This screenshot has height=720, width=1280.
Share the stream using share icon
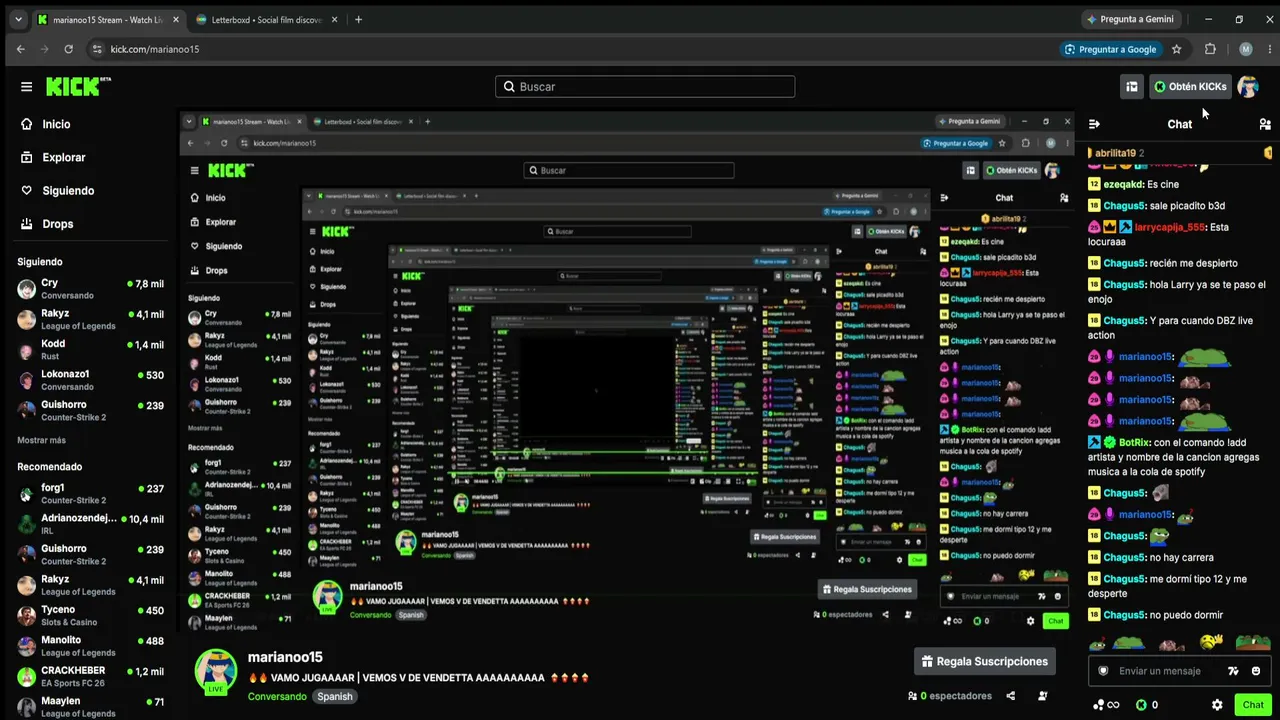click(1011, 696)
